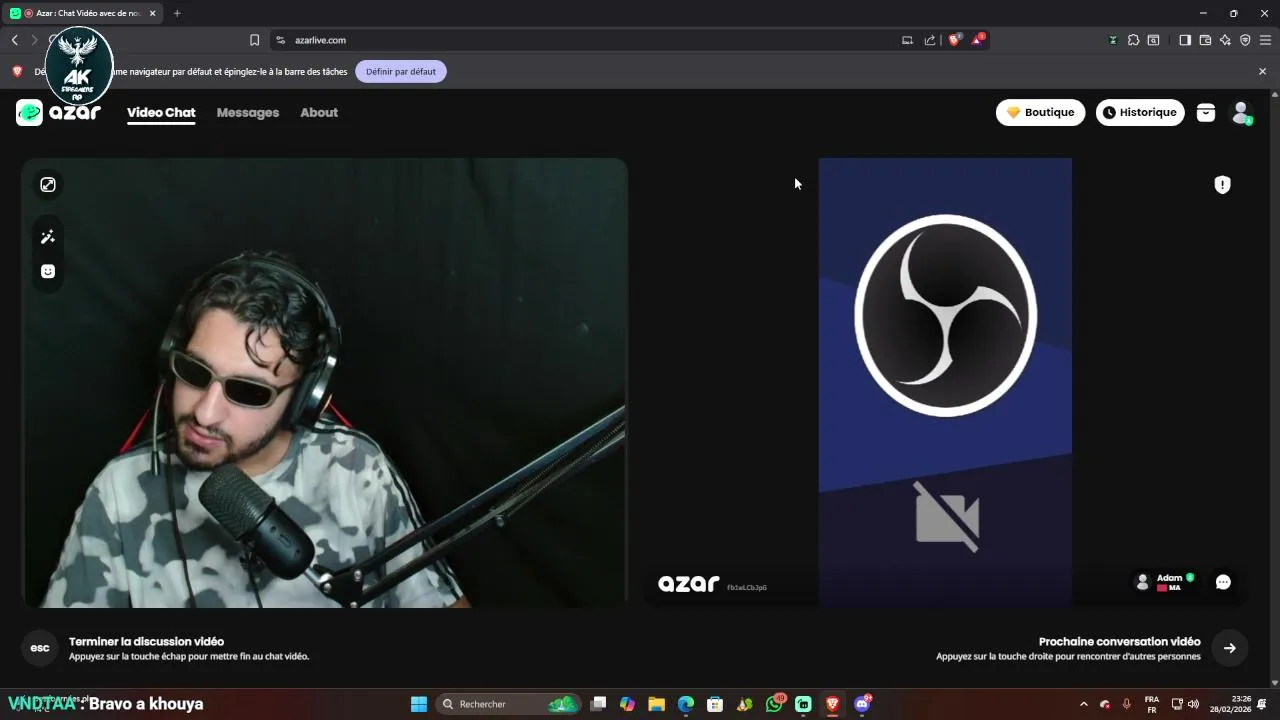This screenshot has height=720, width=1280.
Task: Open the chat bubble icon near Adam
Action: point(1223,582)
